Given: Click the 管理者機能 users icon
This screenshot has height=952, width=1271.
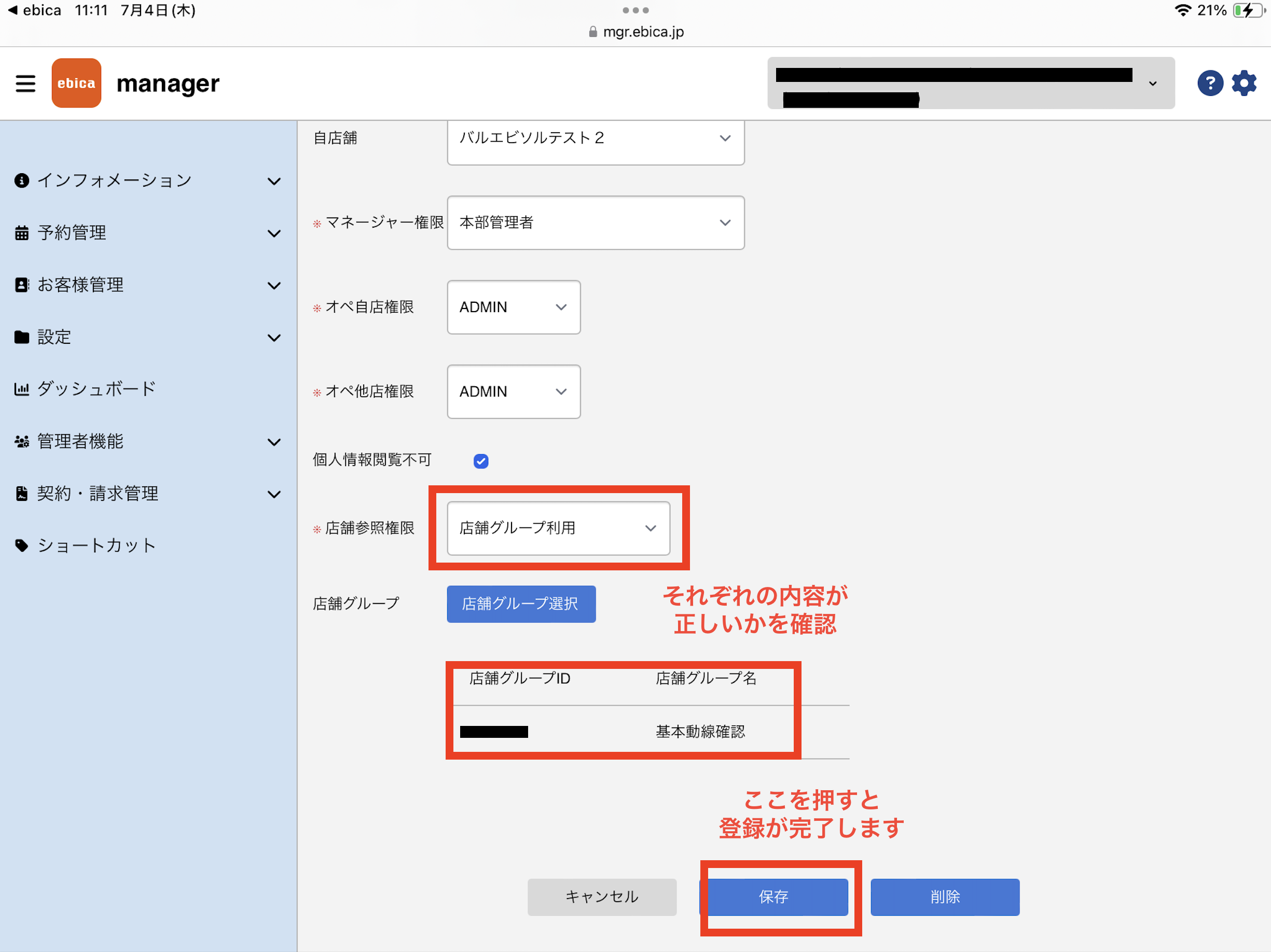Looking at the screenshot, I should (22, 442).
